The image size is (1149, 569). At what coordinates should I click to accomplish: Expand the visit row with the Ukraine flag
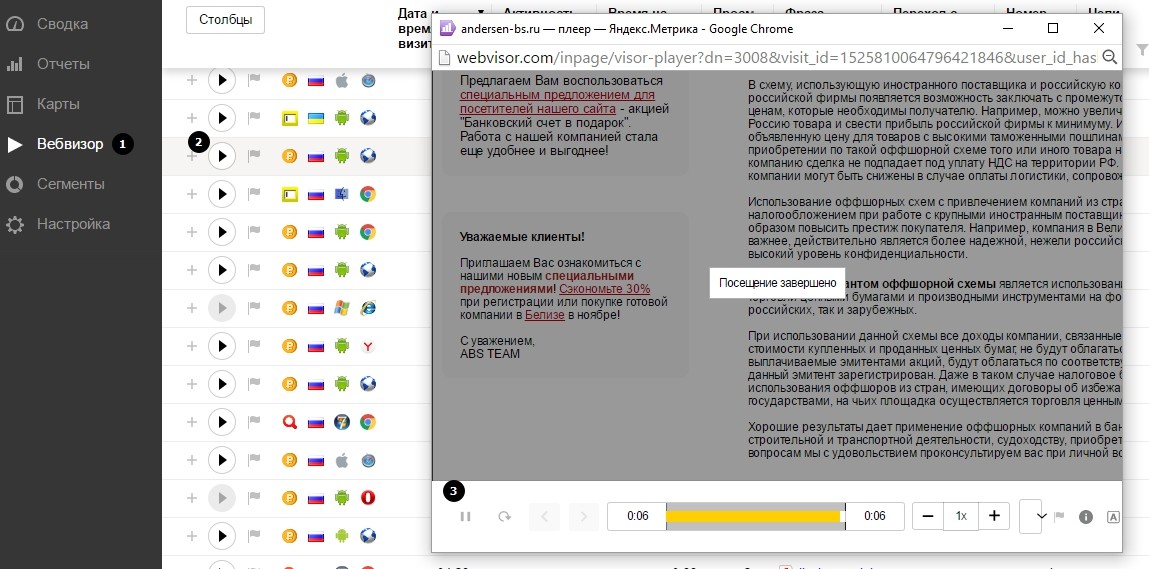tap(192, 117)
